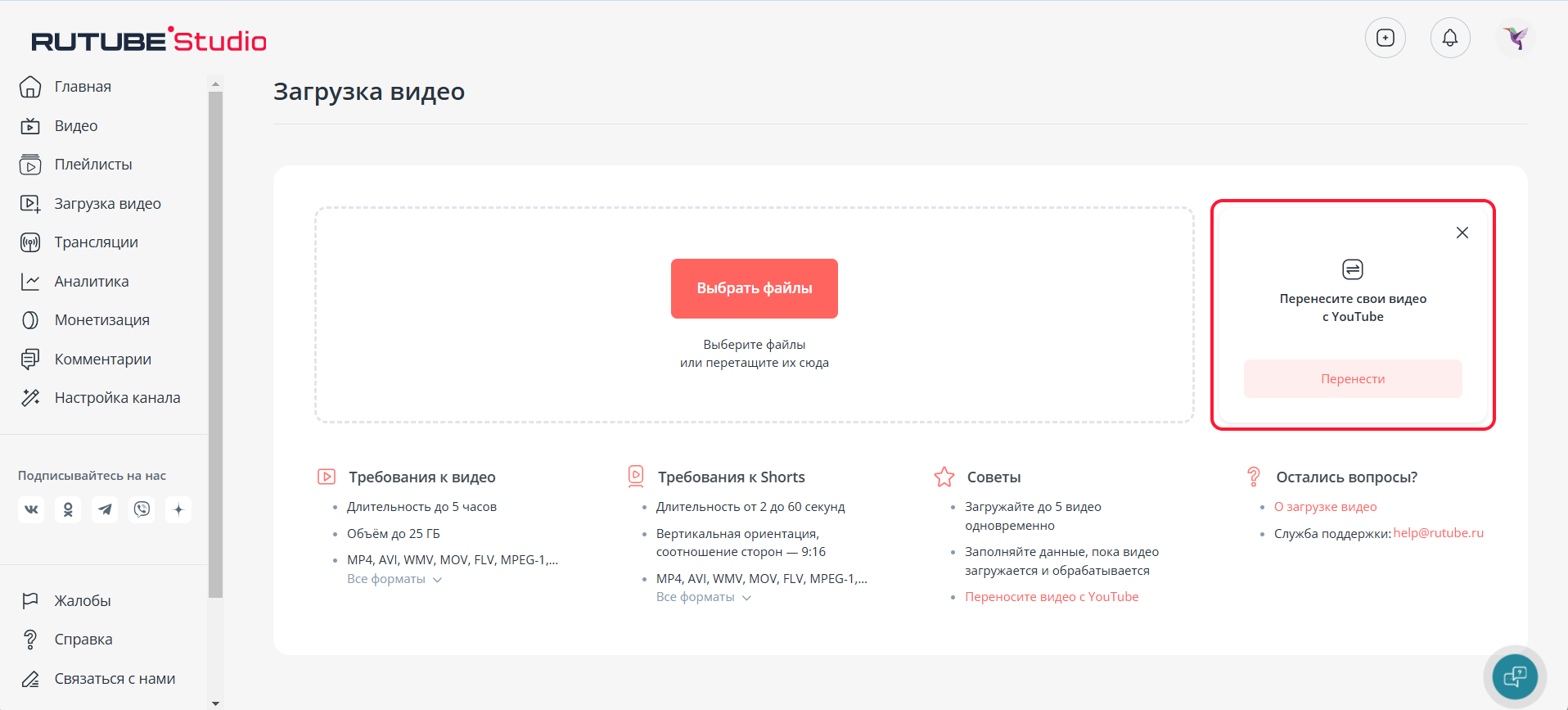Open the Dzen star social icon
1568x710 pixels.
178,509
